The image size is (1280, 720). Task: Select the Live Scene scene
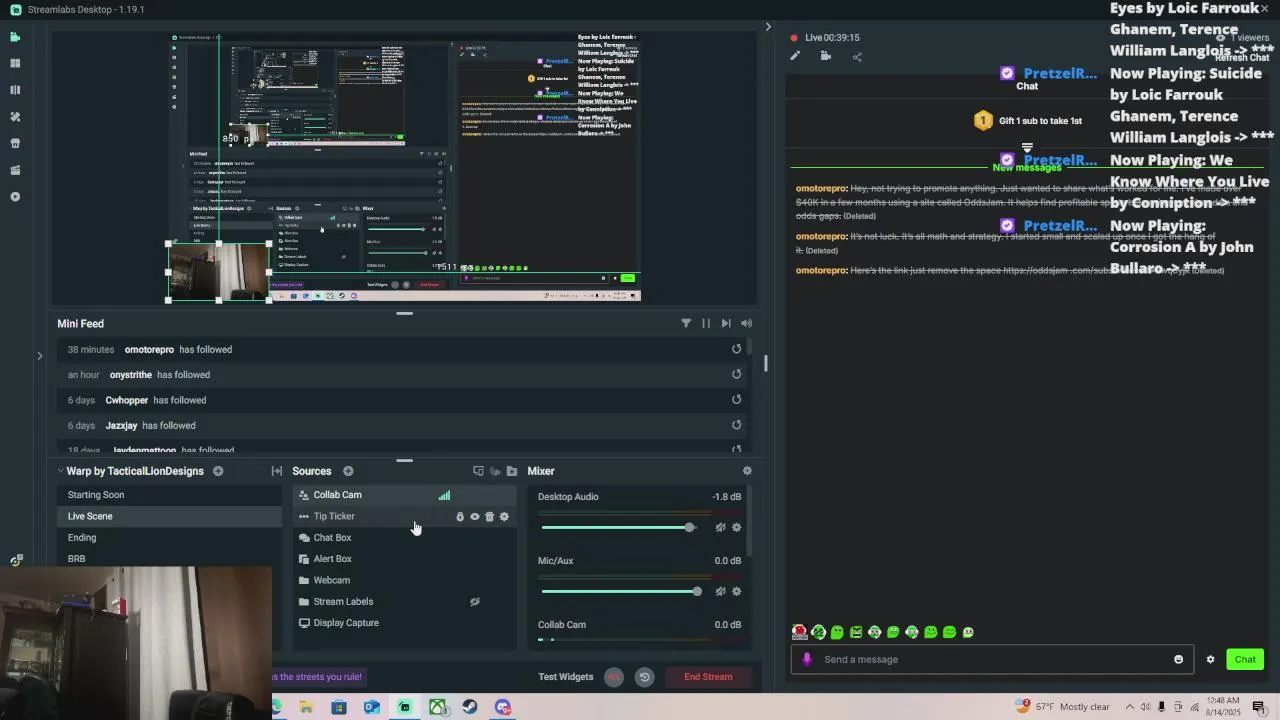click(169, 516)
